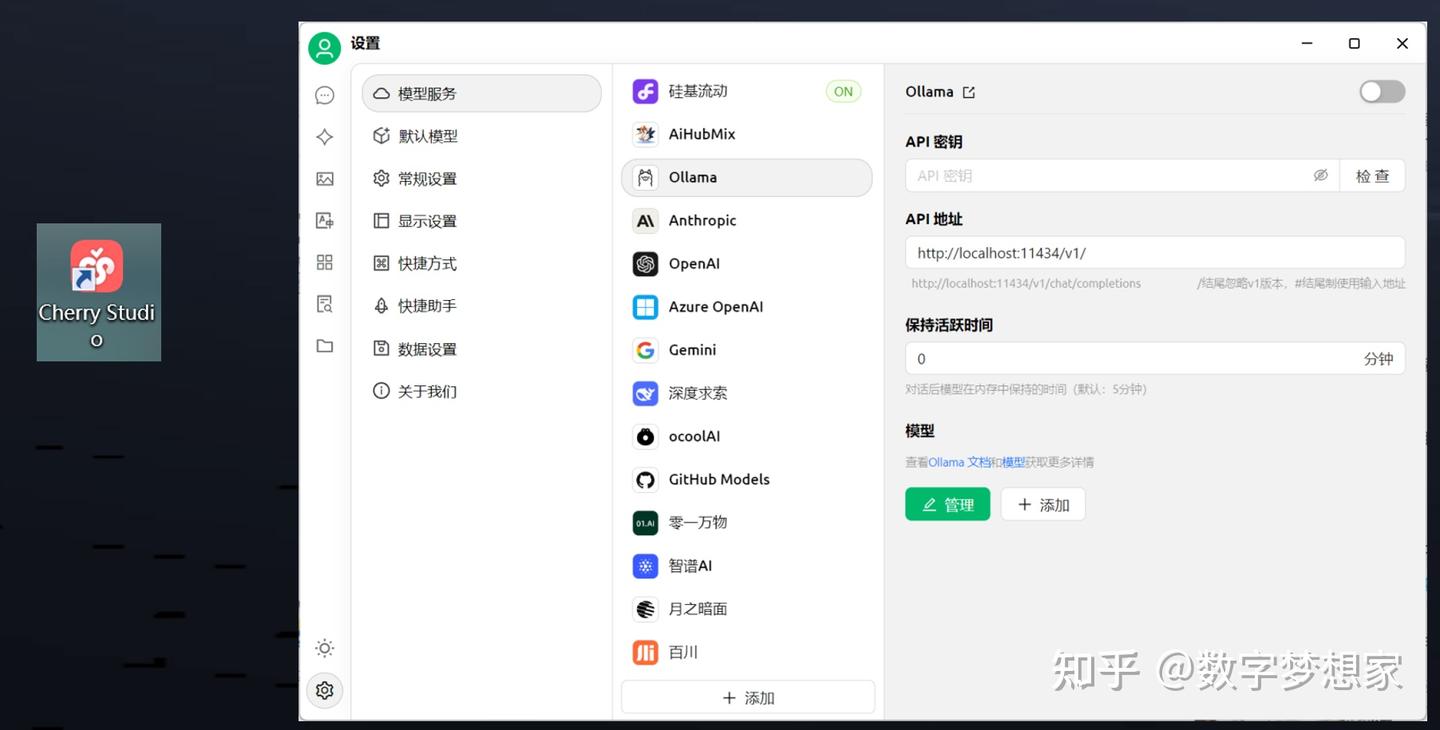Open the translate sidebar icon
The height and width of the screenshot is (730, 1440).
click(324, 221)
